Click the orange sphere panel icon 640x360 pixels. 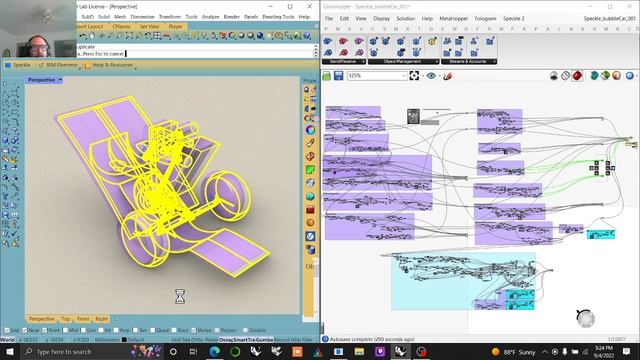pyautogui.click(x=310, y=222)
